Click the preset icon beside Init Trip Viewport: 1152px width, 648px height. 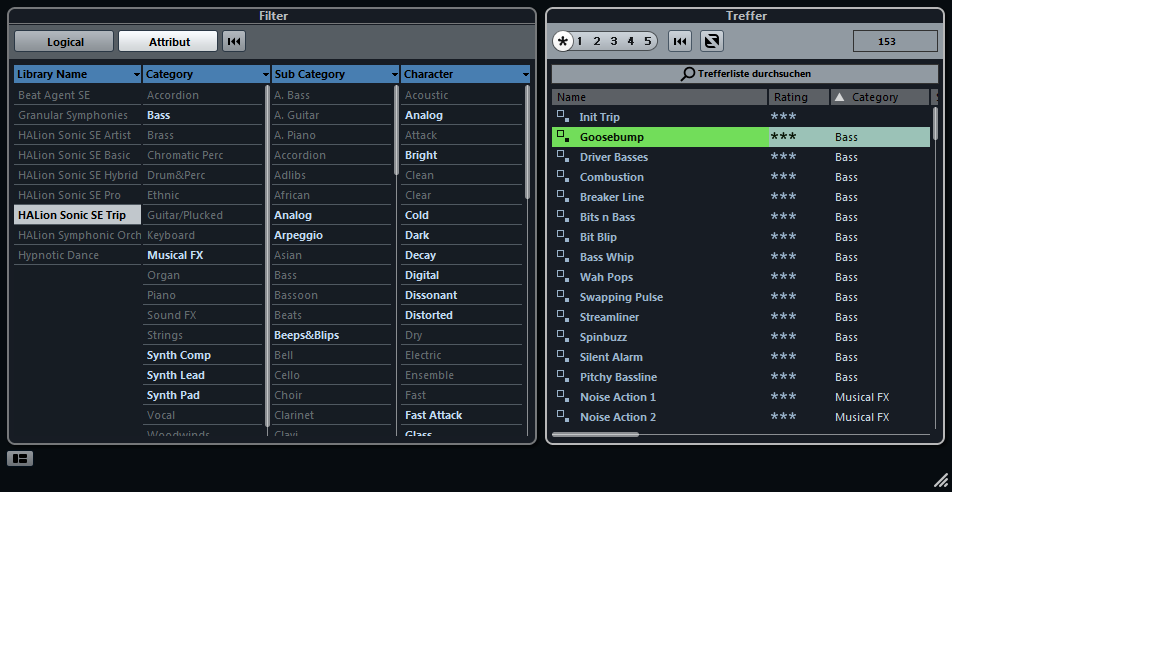[563, 116]
